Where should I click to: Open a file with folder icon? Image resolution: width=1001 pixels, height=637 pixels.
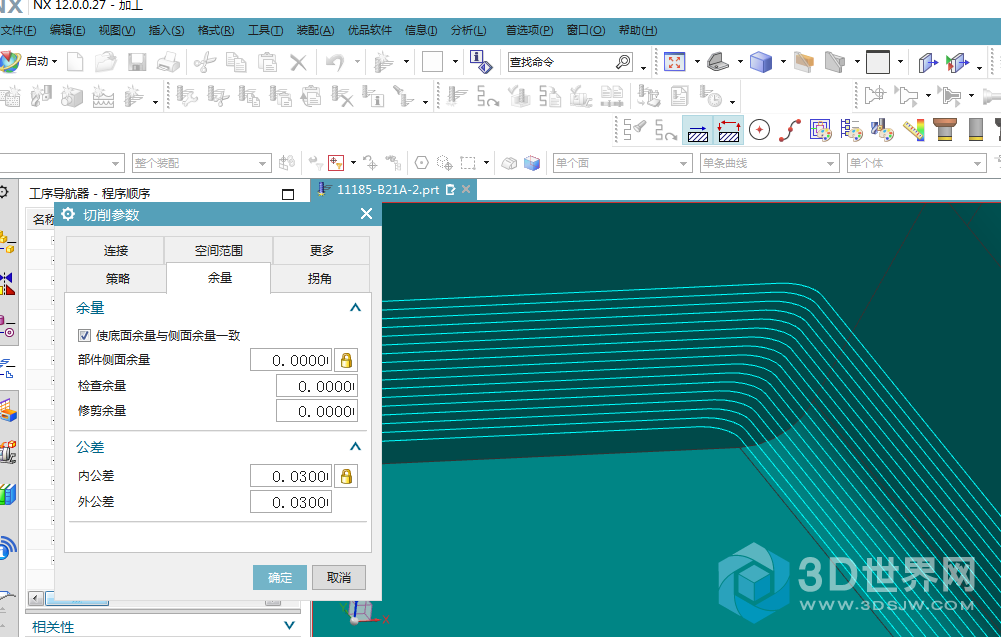(105, 62)
